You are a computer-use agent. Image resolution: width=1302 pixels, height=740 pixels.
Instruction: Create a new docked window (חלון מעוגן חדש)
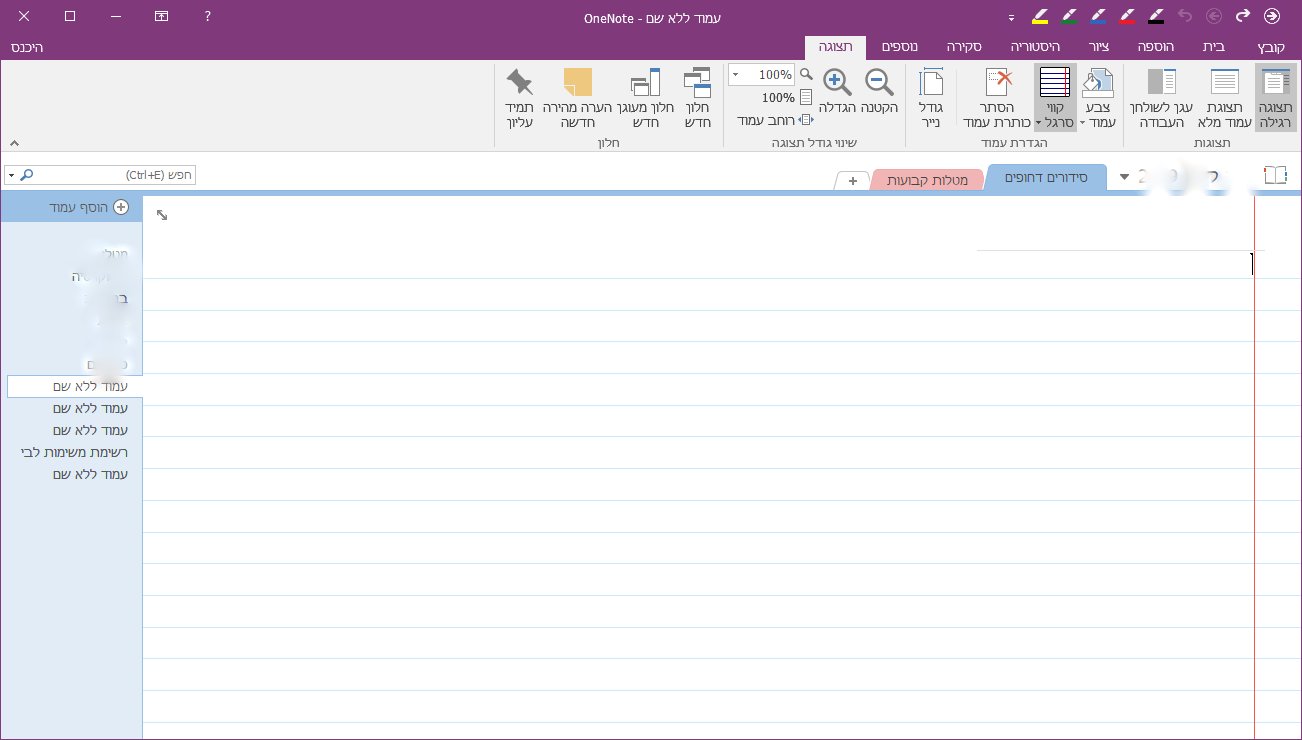[643, 95]
